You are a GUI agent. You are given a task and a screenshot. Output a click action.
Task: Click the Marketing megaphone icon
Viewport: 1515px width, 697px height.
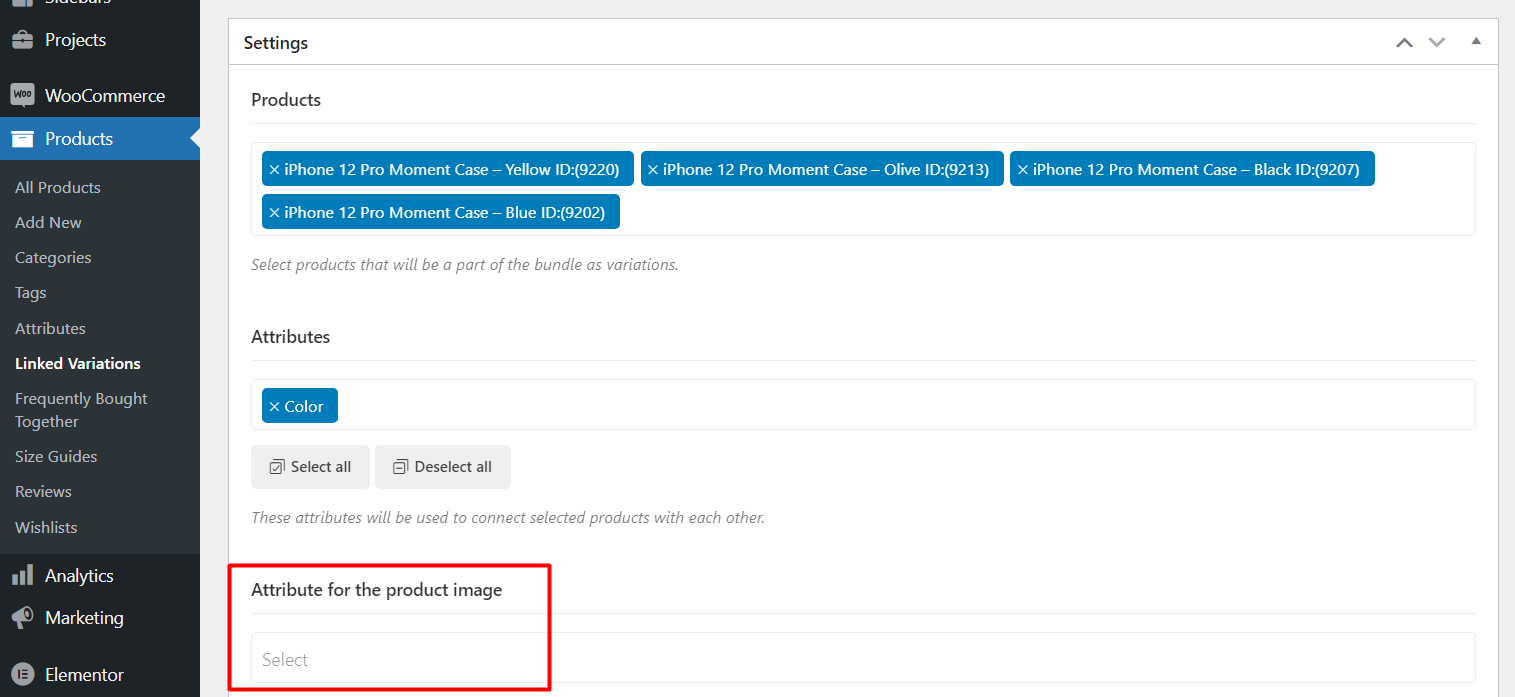click(x=22, y=617)
